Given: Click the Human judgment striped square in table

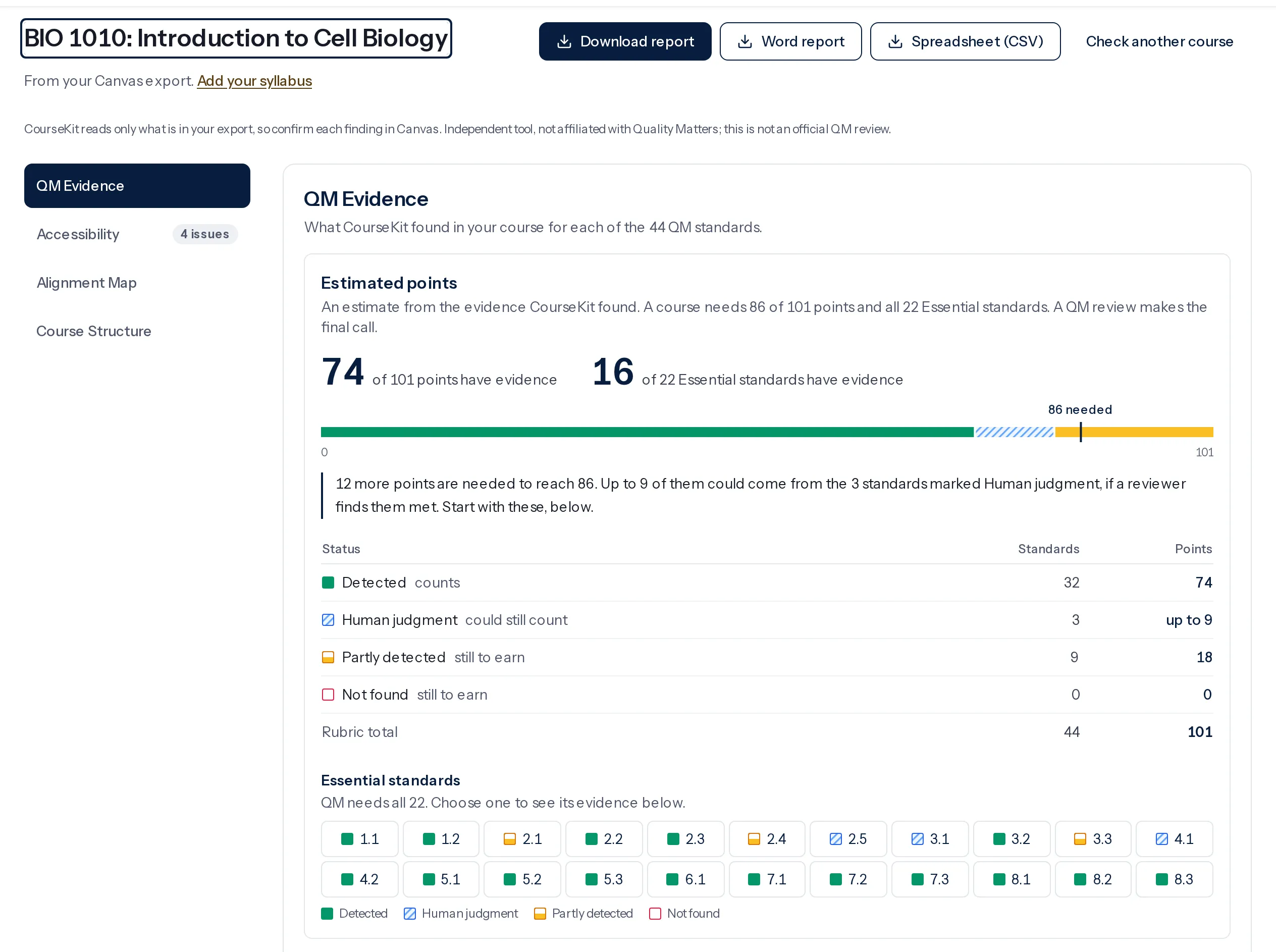Looking at the screenshot, I should coord(328,620).
